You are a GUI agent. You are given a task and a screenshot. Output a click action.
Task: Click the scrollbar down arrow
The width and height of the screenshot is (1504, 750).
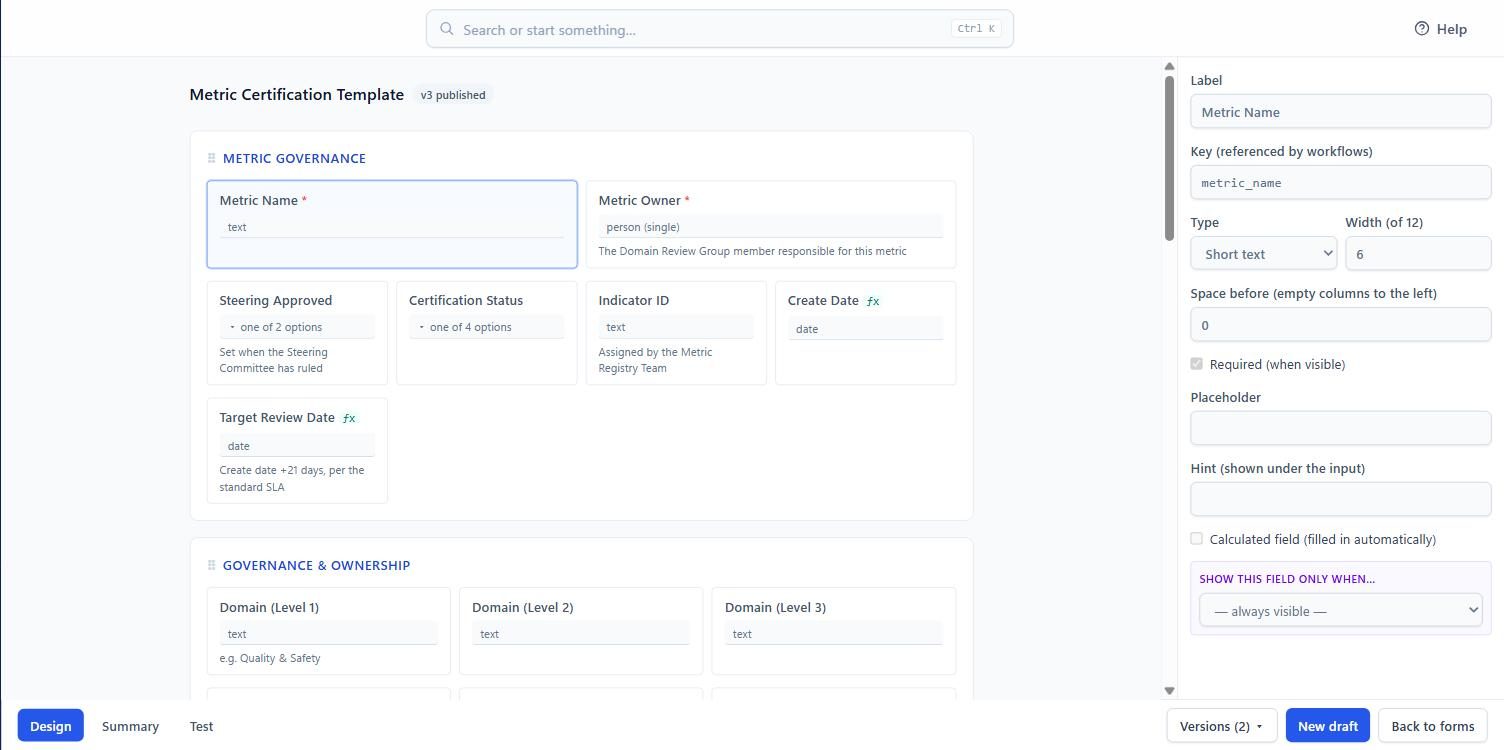point(1169,691)
